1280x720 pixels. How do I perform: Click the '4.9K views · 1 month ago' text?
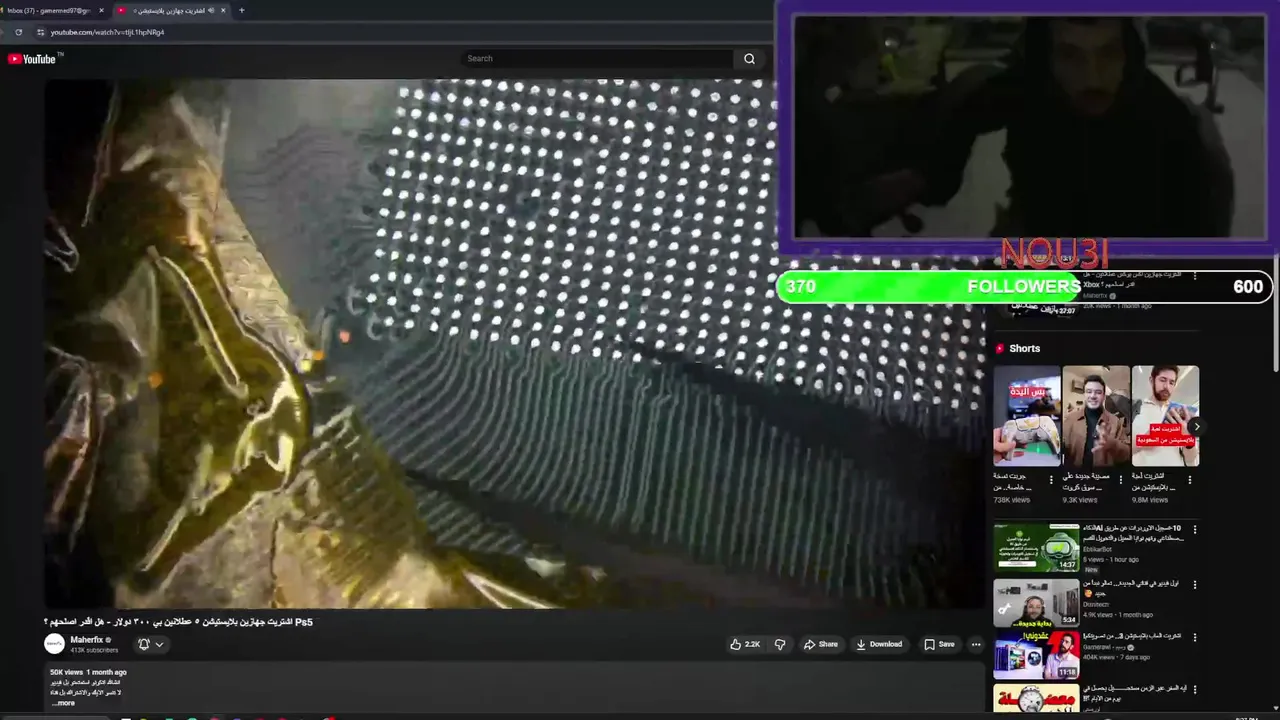coord(1118,615)
